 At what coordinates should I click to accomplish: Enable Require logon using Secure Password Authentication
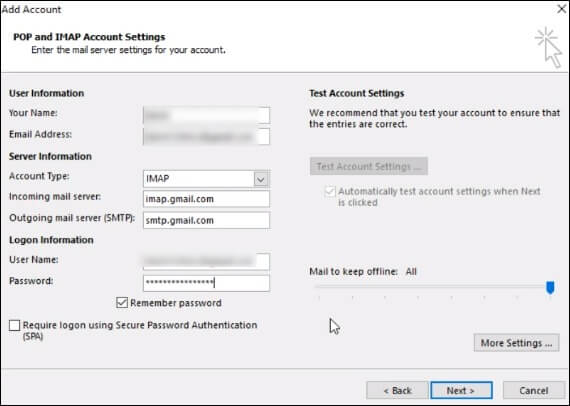click(15, 325)
